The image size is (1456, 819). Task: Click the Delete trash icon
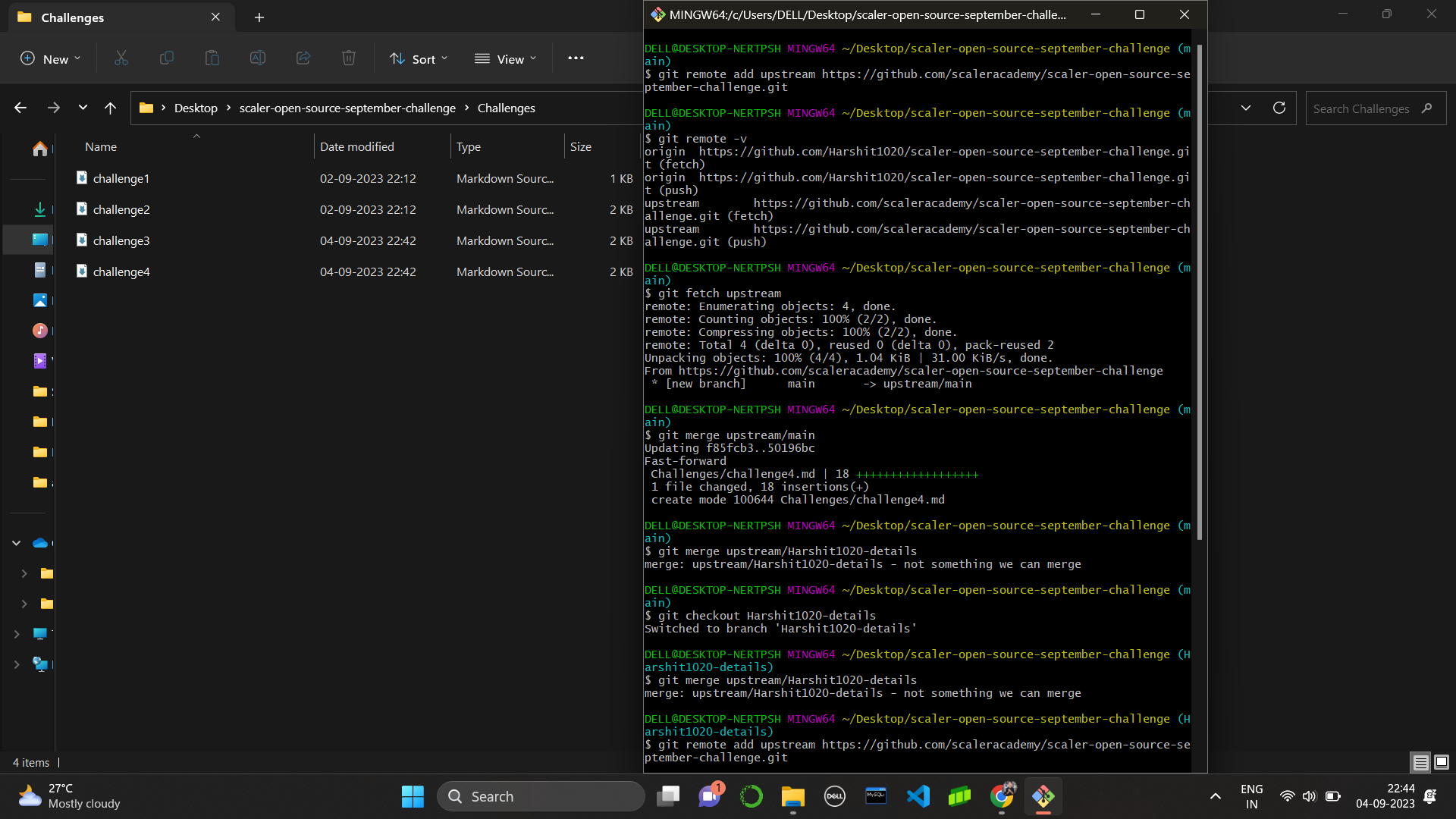[349, 58]
